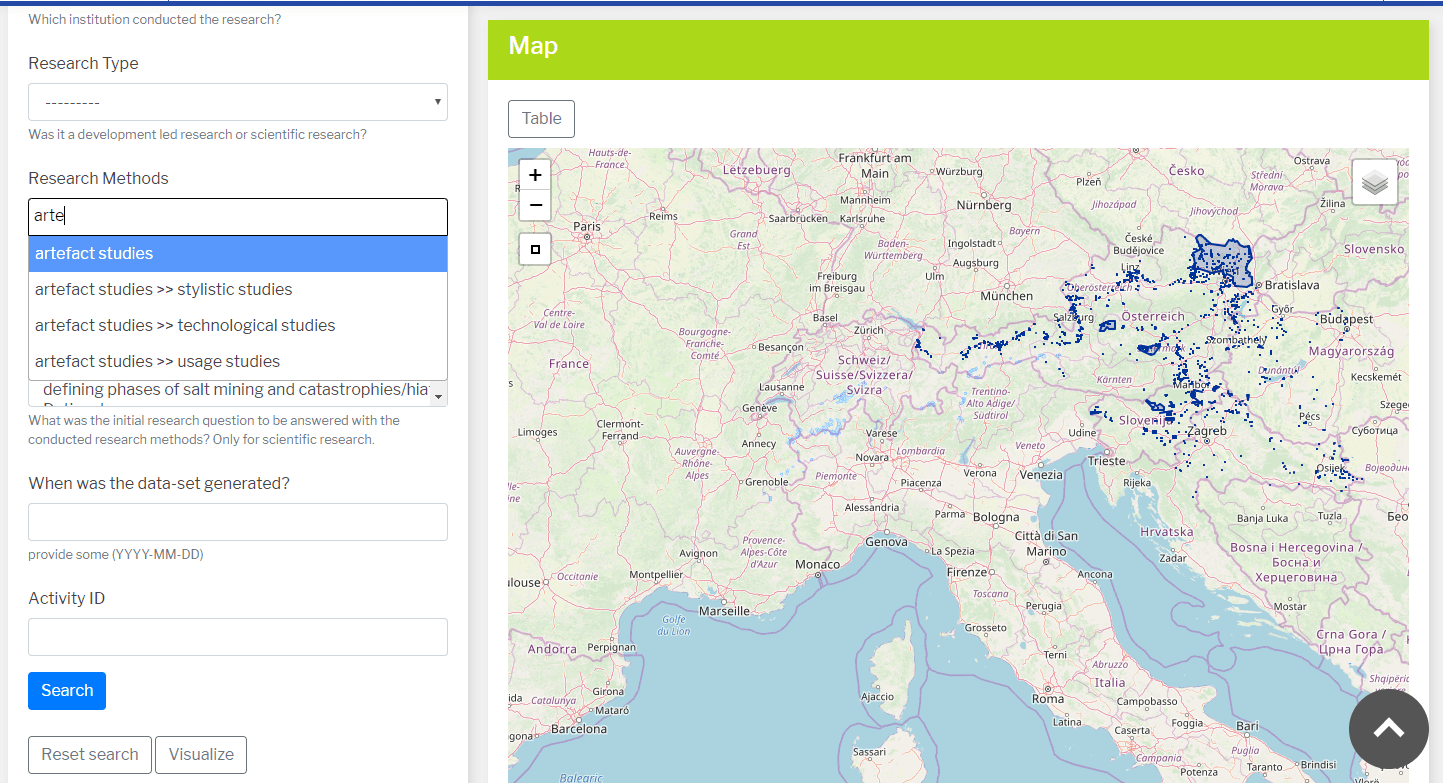Click the Activity ID input box
The height and width of the screenshot is (783, 1443).
pos(237,637)
